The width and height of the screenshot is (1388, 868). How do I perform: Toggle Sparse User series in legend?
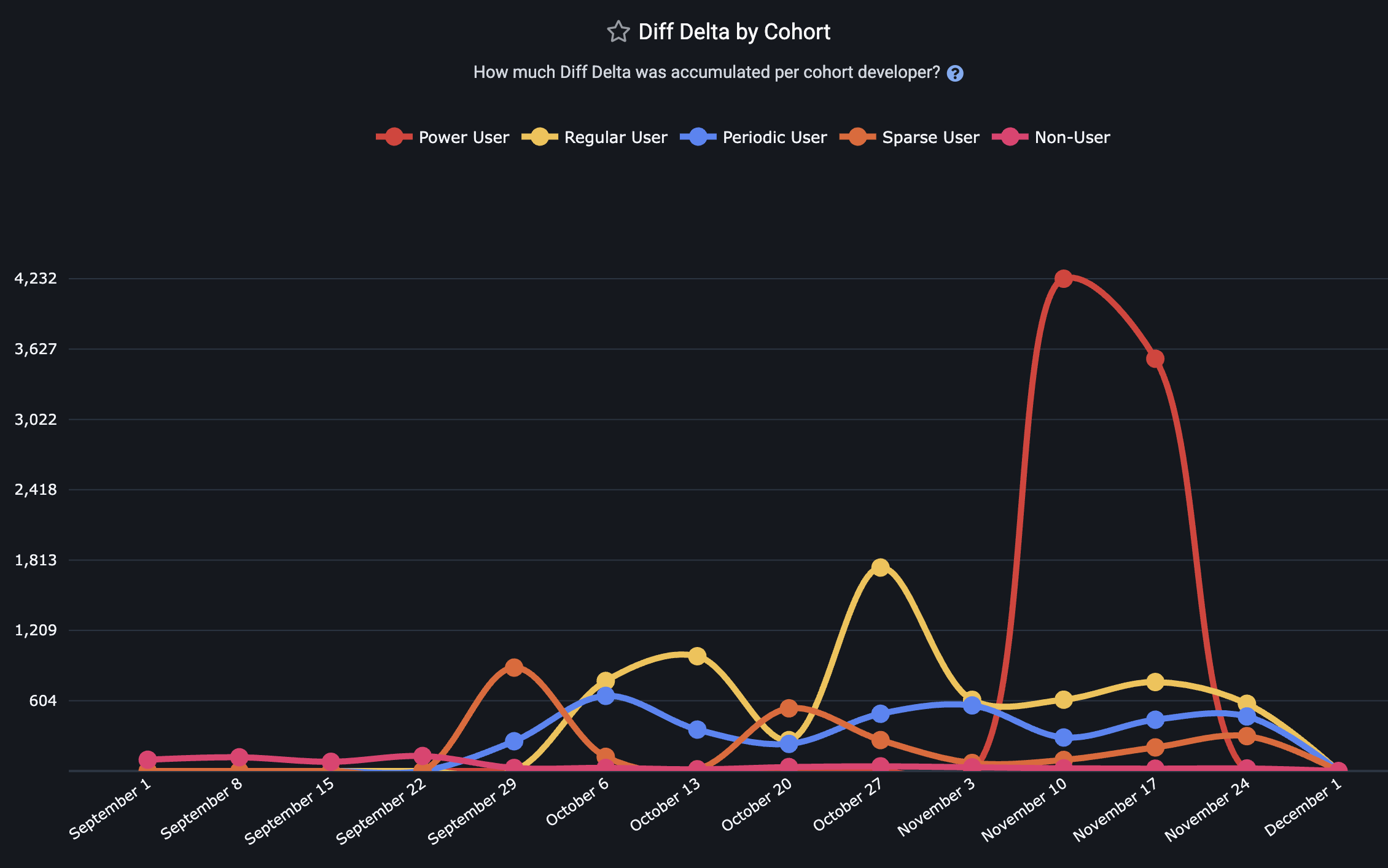910,137
